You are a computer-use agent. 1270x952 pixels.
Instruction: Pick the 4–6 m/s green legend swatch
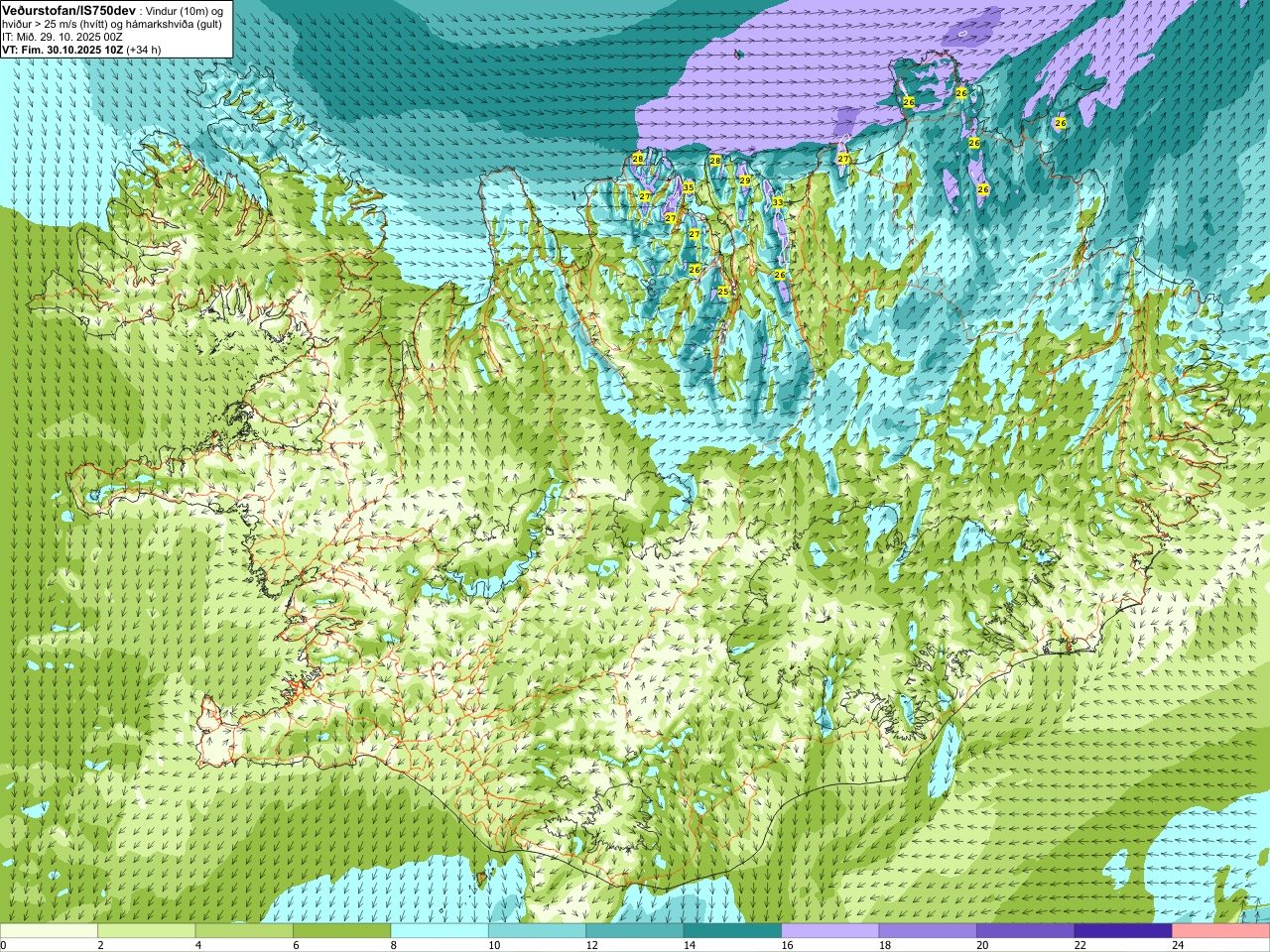[244, 931]
